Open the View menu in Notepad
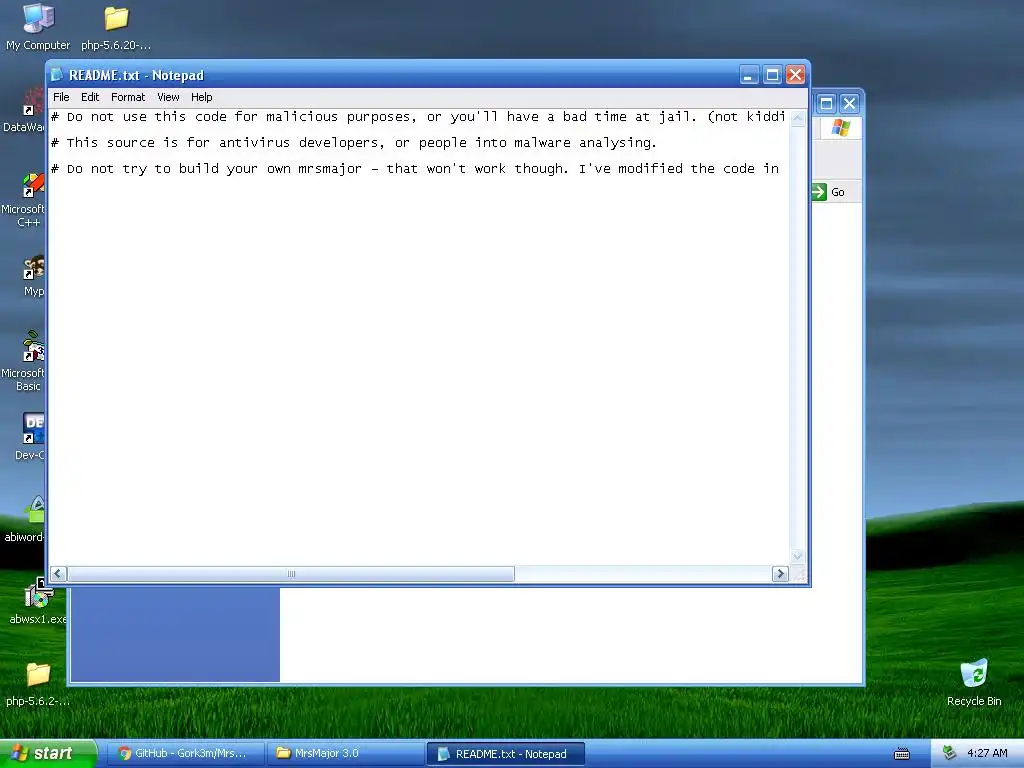The image size is (1024, 768). coord(168,97)
